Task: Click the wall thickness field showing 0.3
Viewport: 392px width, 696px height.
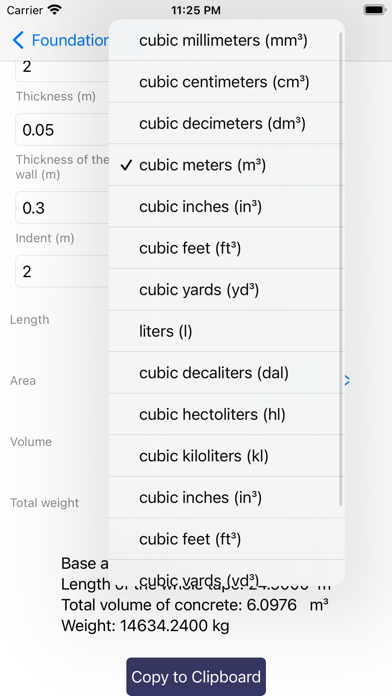Action: [x=62, y=208]
